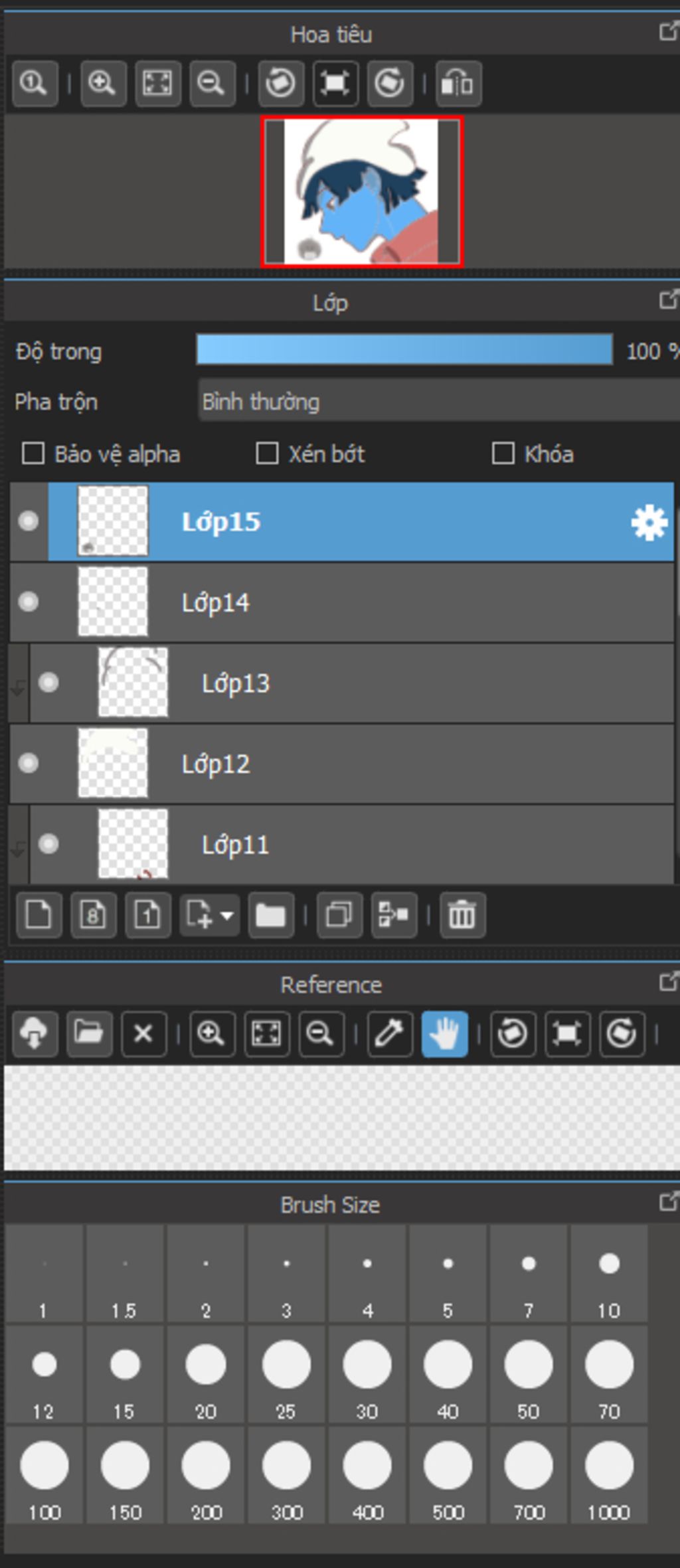This screenshot has height=1568, width=680.
Task: Tick the Xén bớt checkbox
Action: (x=267, y=454)
